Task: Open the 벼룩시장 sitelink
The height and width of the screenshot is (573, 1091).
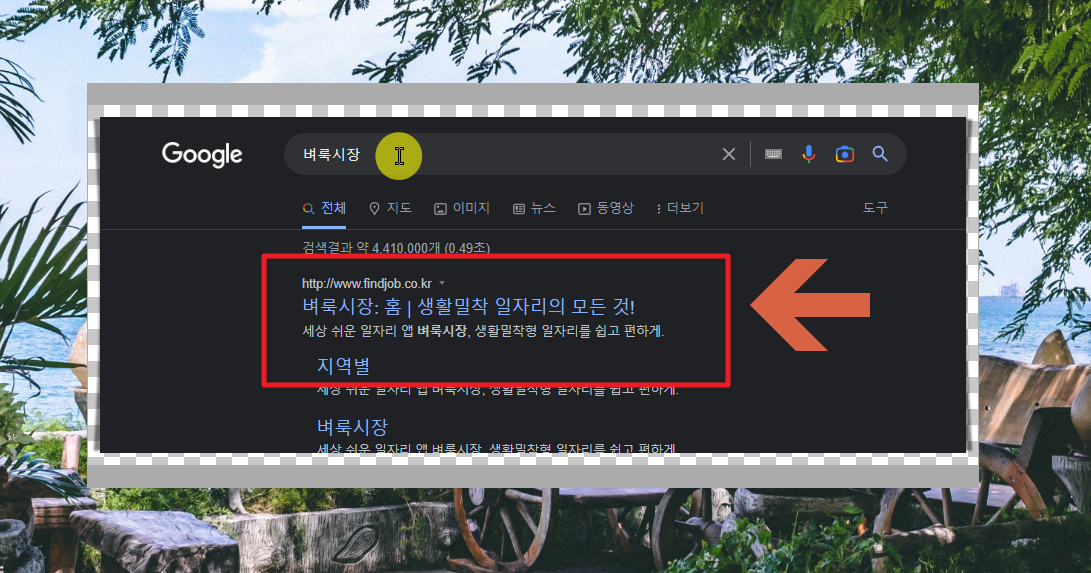Action: click(x=352, y=426)
